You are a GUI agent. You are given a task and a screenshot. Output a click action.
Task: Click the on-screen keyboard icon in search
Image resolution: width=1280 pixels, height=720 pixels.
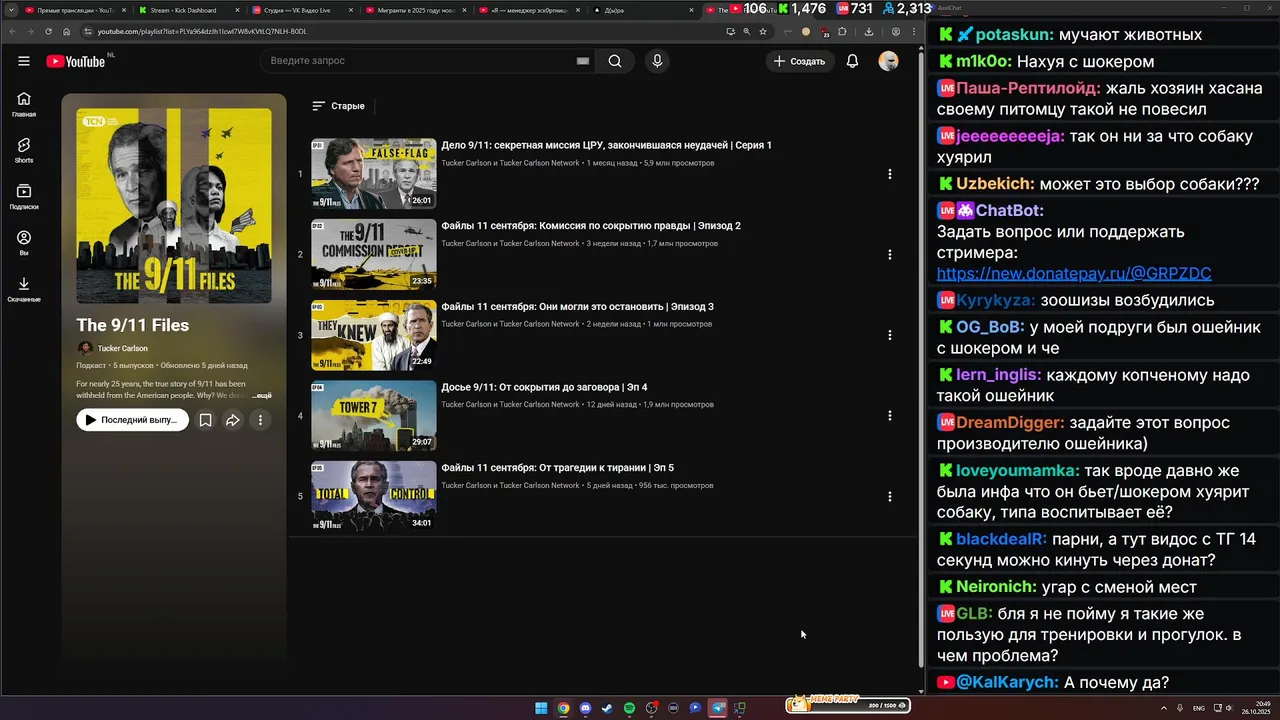[583, 61]
